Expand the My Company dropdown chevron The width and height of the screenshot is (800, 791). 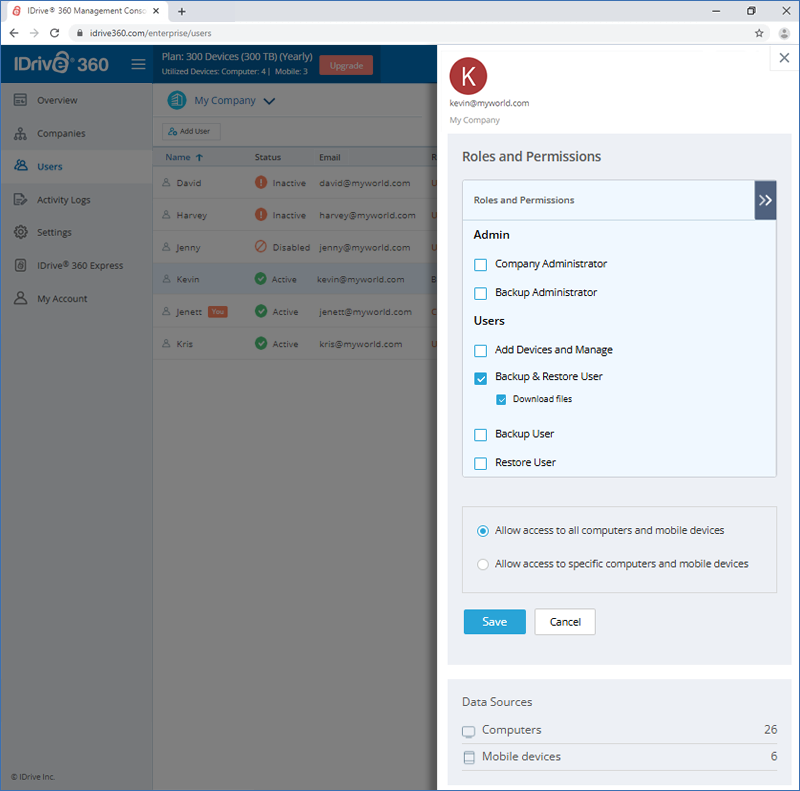[269, 101]
